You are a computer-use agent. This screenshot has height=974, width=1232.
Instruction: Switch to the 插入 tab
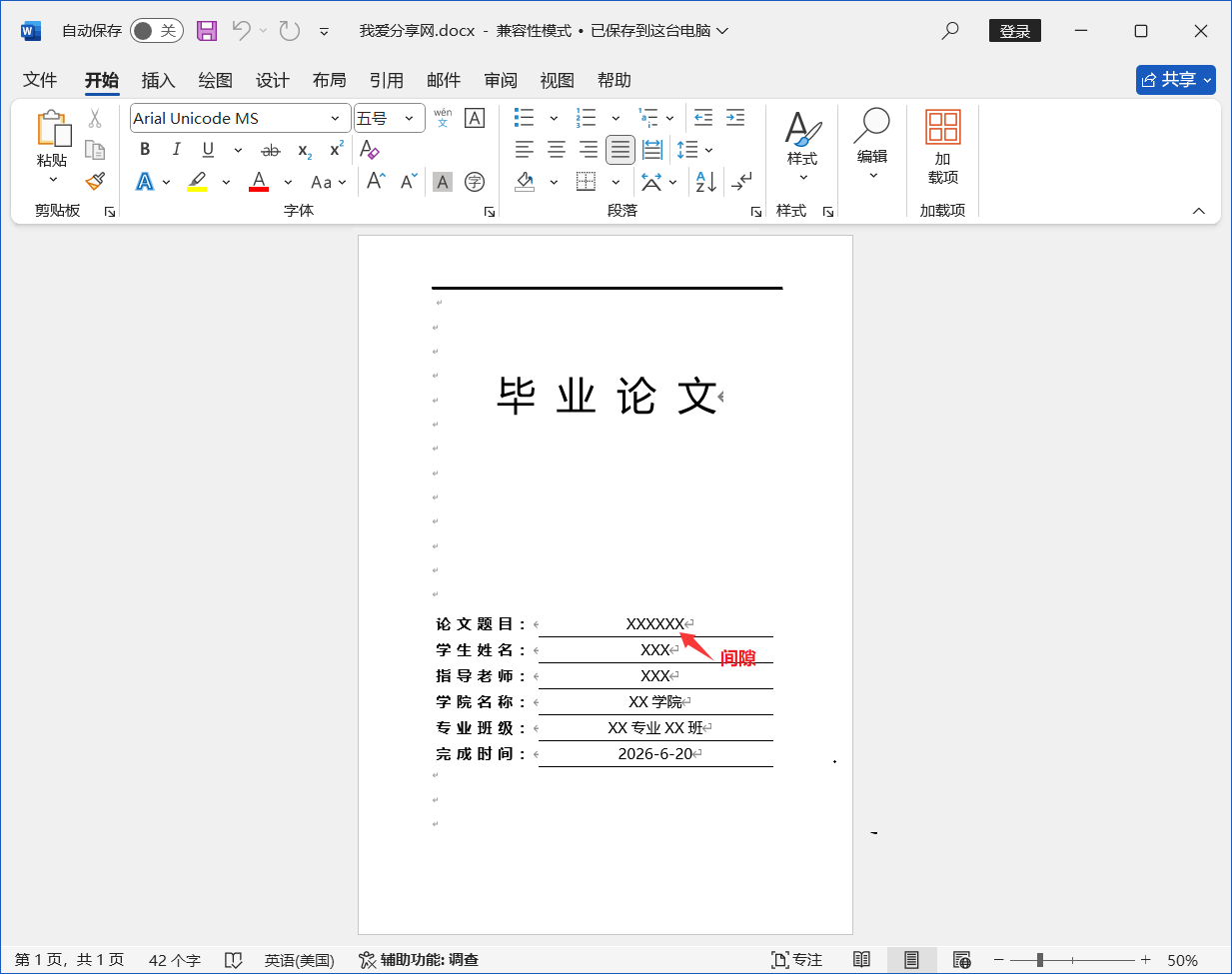(158, 80)
